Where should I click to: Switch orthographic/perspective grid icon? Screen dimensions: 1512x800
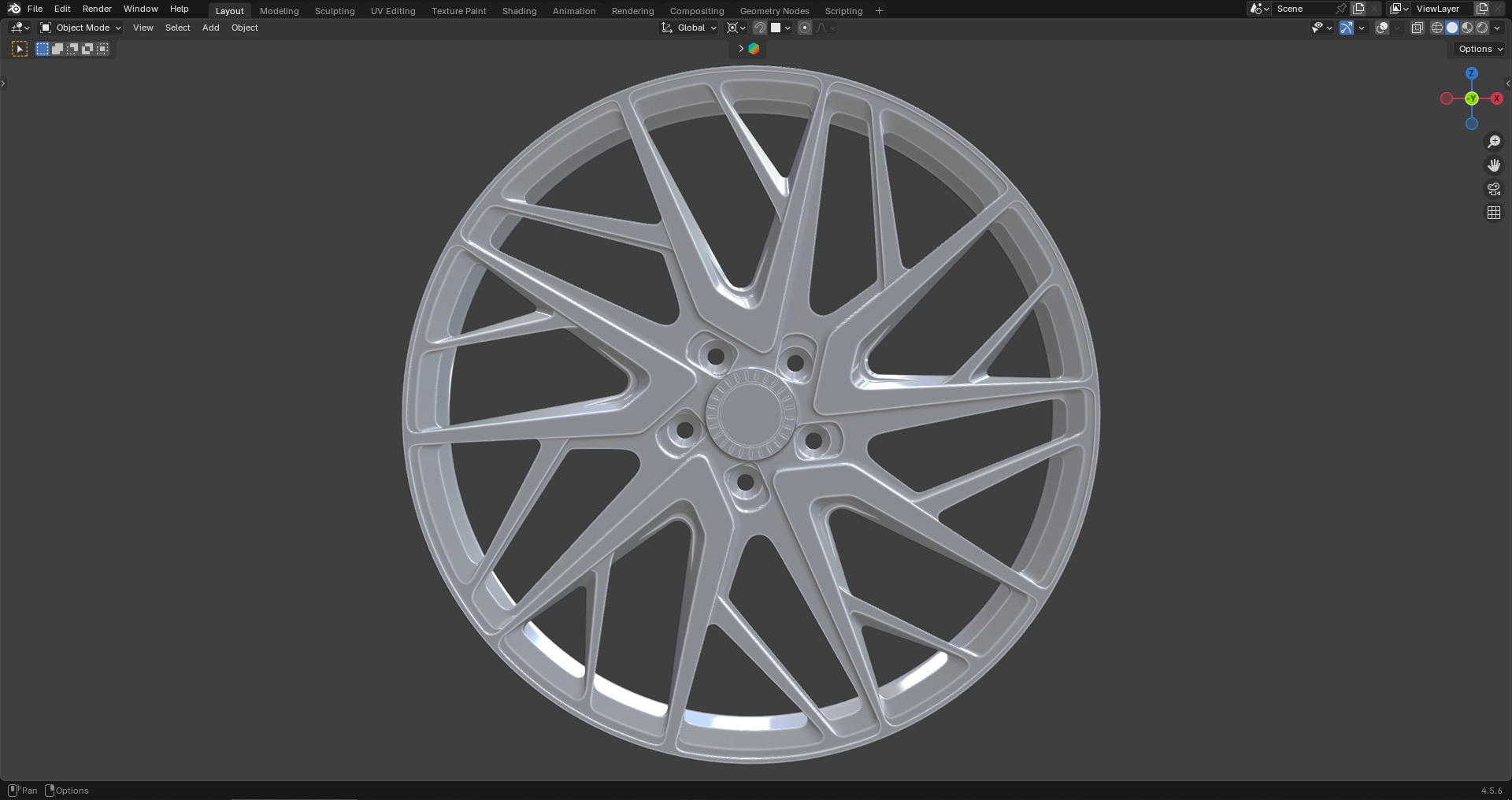tap(1494, 213)
